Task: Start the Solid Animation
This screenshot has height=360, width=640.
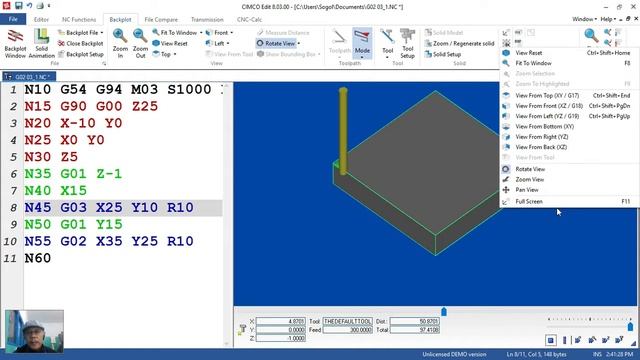Action: point(41,44)
